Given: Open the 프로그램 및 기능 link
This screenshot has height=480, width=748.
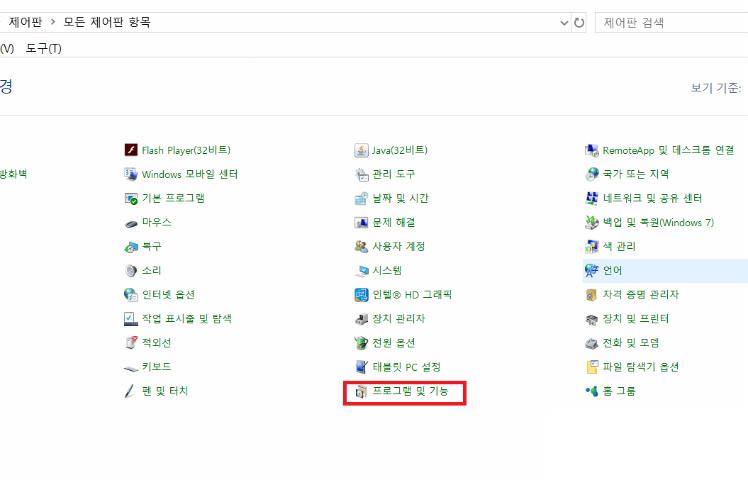Looking at the screenshot, I should (410, 391).
